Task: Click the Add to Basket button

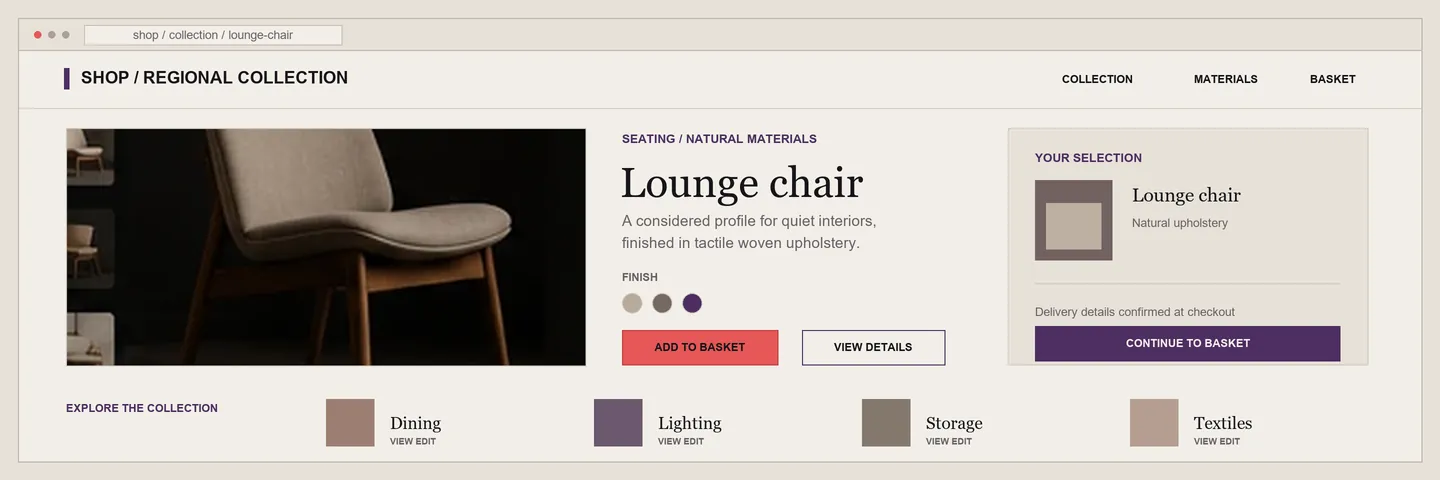Action: 700,347
